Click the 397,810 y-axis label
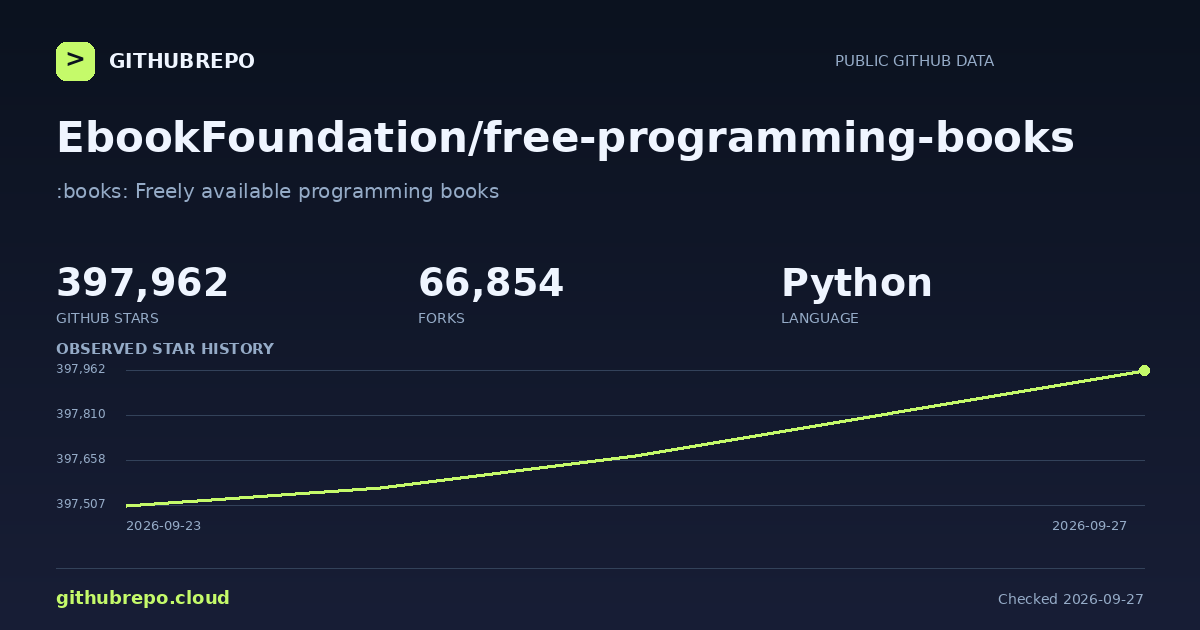Screen dimensions: 1200x630 pos(81,414)
